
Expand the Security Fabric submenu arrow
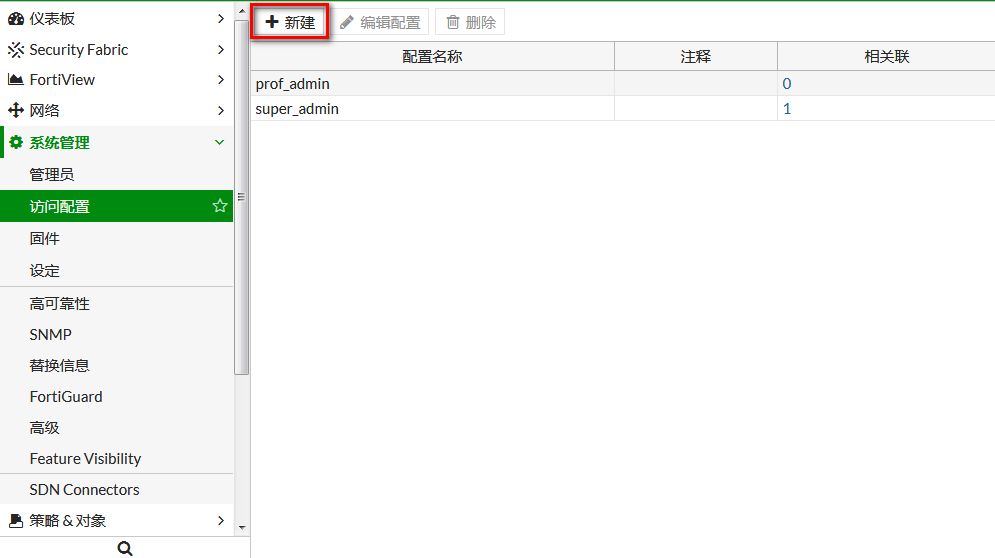tap(220, 50)
